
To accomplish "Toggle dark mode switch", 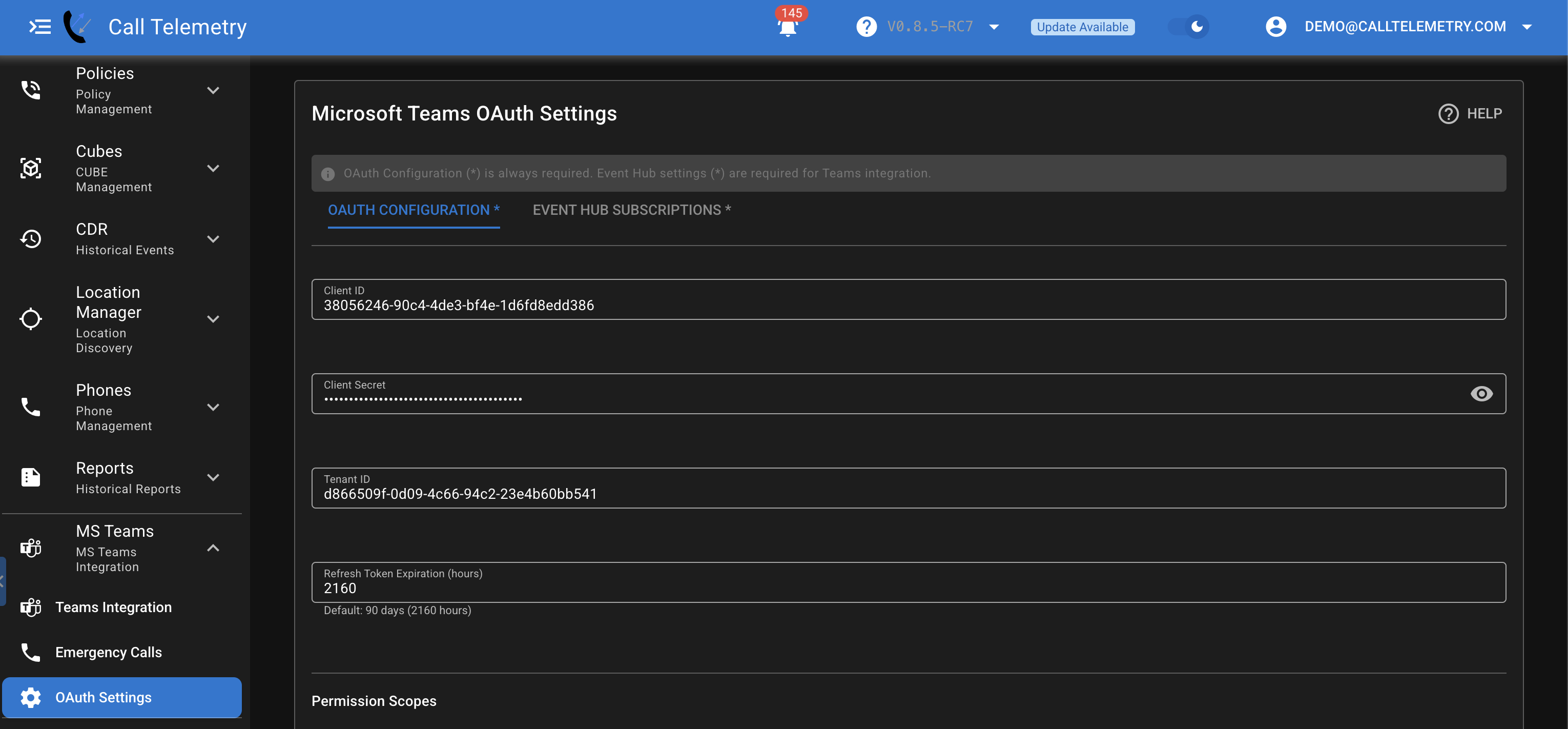I will [x=1189, y=27].
